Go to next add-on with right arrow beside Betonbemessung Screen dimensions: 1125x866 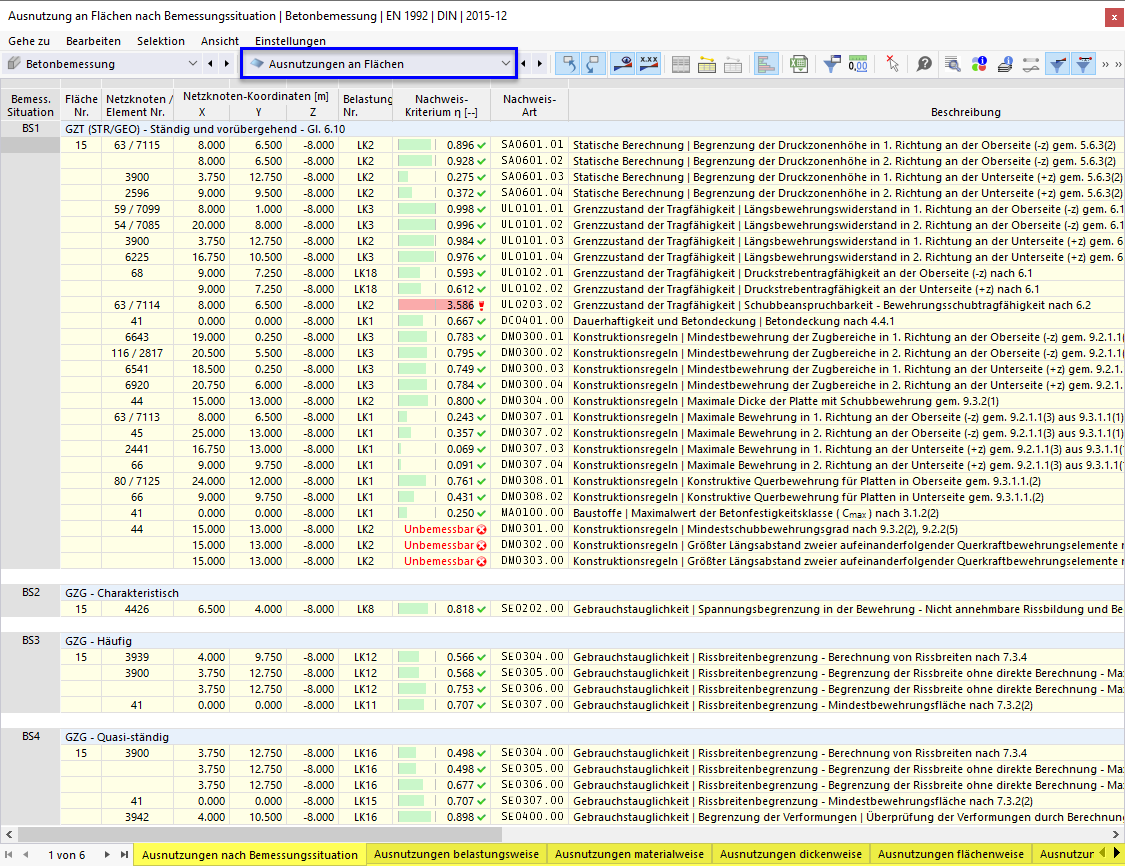click(x=227, y=64)
